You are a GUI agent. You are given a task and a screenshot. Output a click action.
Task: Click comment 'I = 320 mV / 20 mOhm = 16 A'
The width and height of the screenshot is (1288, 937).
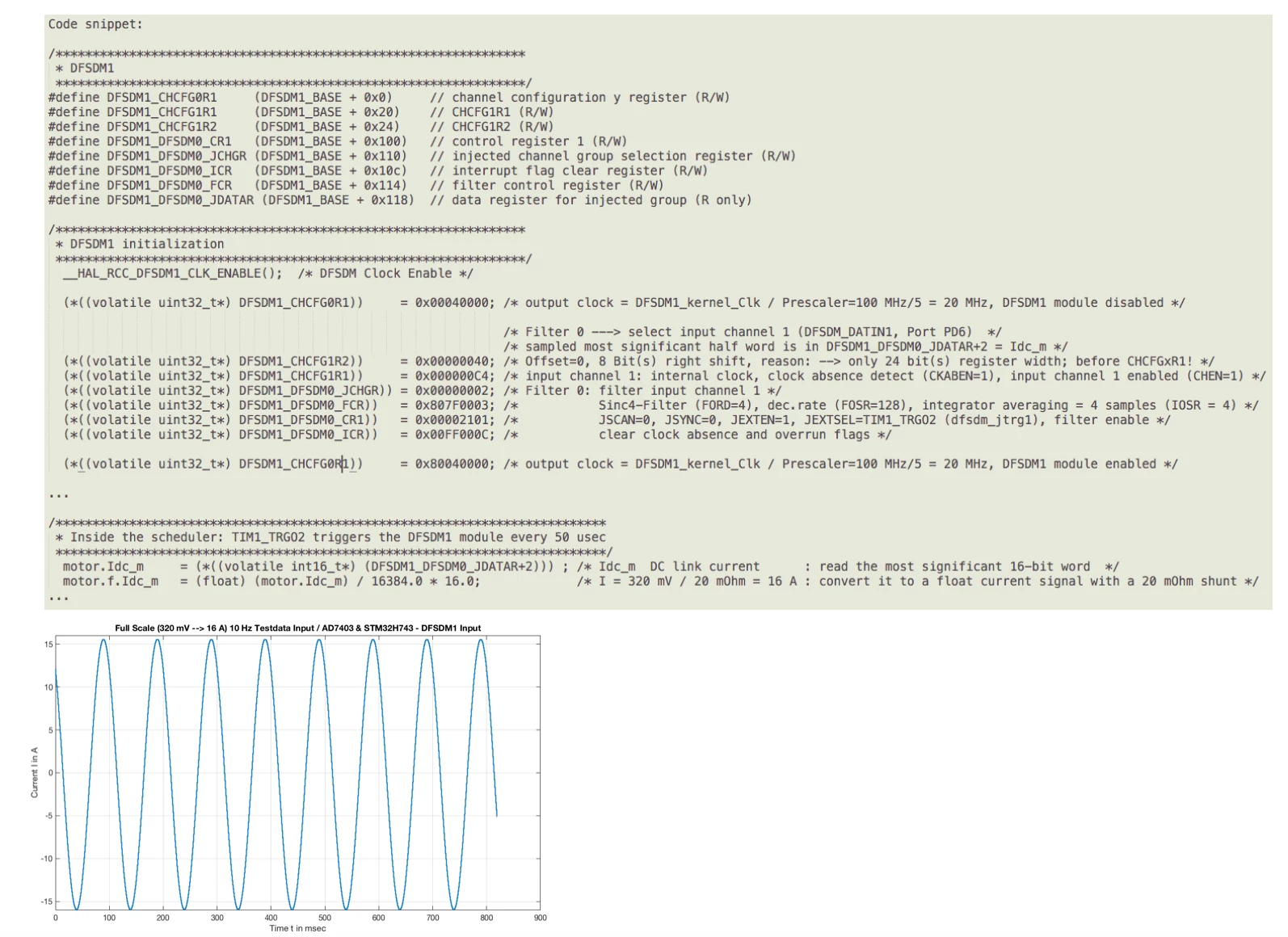click(x=697, y=582)
